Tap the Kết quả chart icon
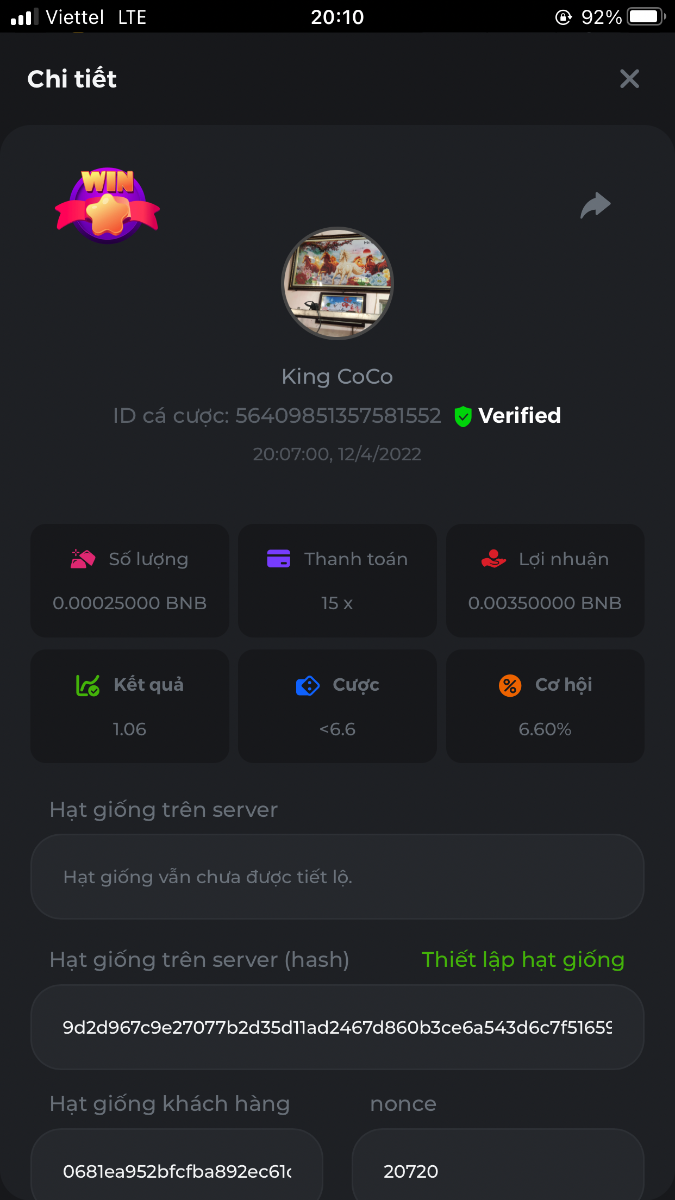Image resolution: width=675 pixels, height=1200 pixels. (x=88, y=685)
